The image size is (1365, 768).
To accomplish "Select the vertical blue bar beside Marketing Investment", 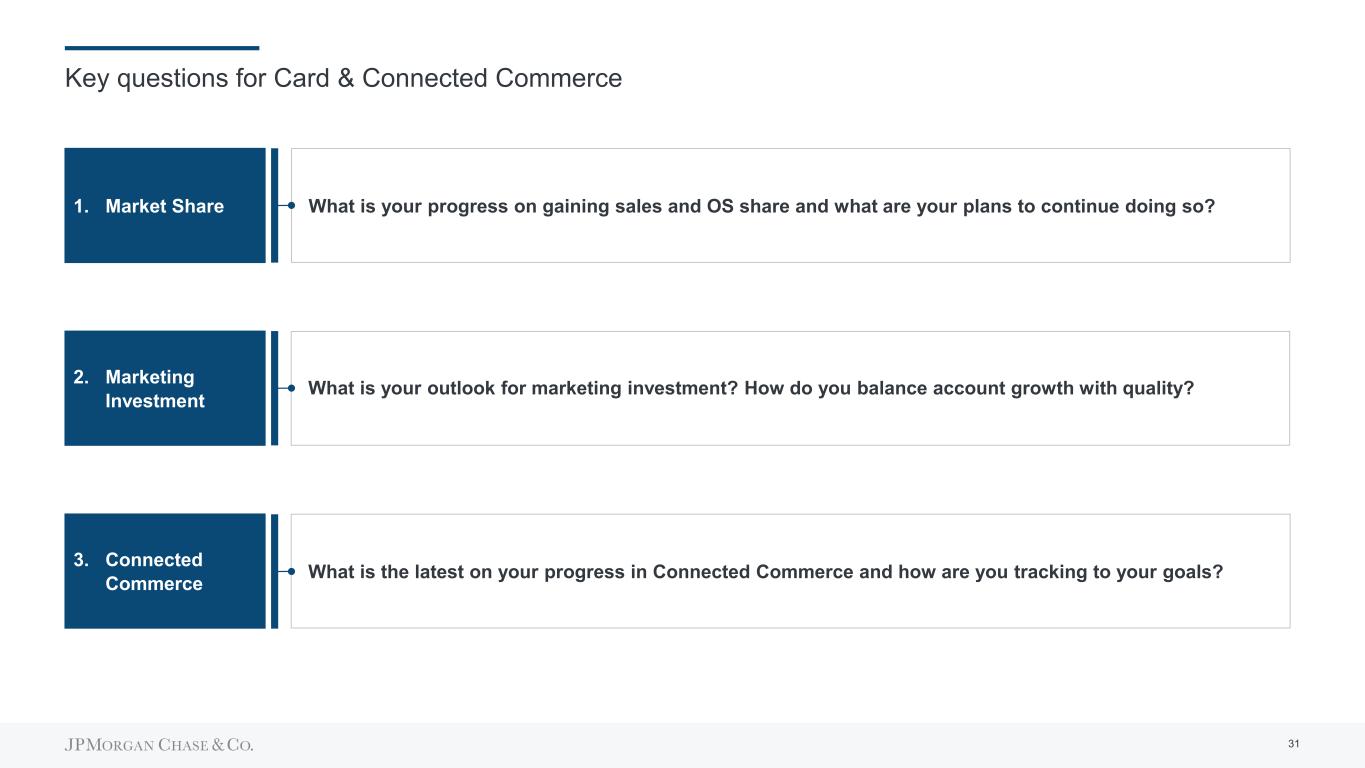I will [x=274, y=388].
